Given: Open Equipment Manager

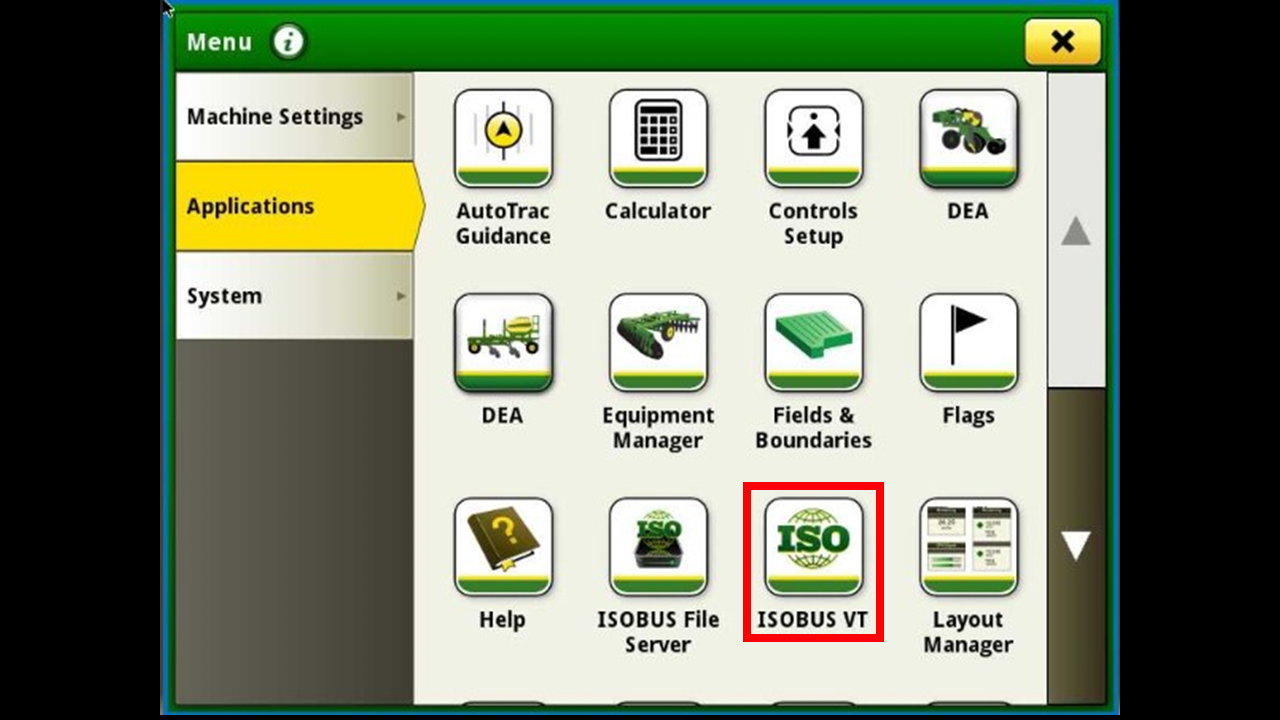Looking at the screenshot, I should (658, 342).
